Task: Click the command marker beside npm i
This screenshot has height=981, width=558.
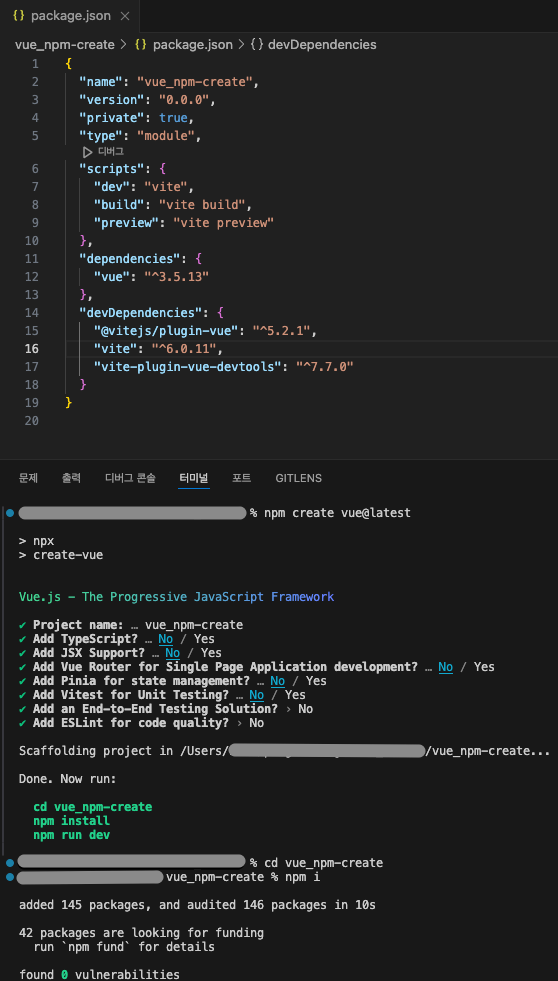Action: (x=9, y=877)
